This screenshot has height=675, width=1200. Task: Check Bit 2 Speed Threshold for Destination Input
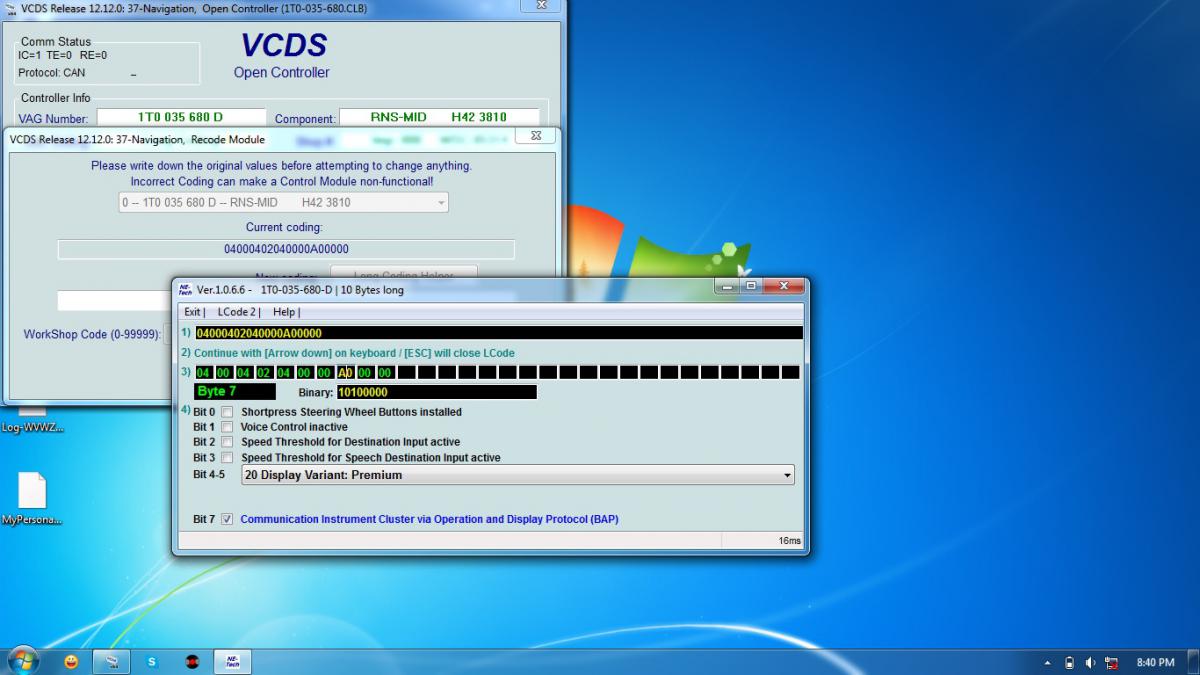coord(227,442)
